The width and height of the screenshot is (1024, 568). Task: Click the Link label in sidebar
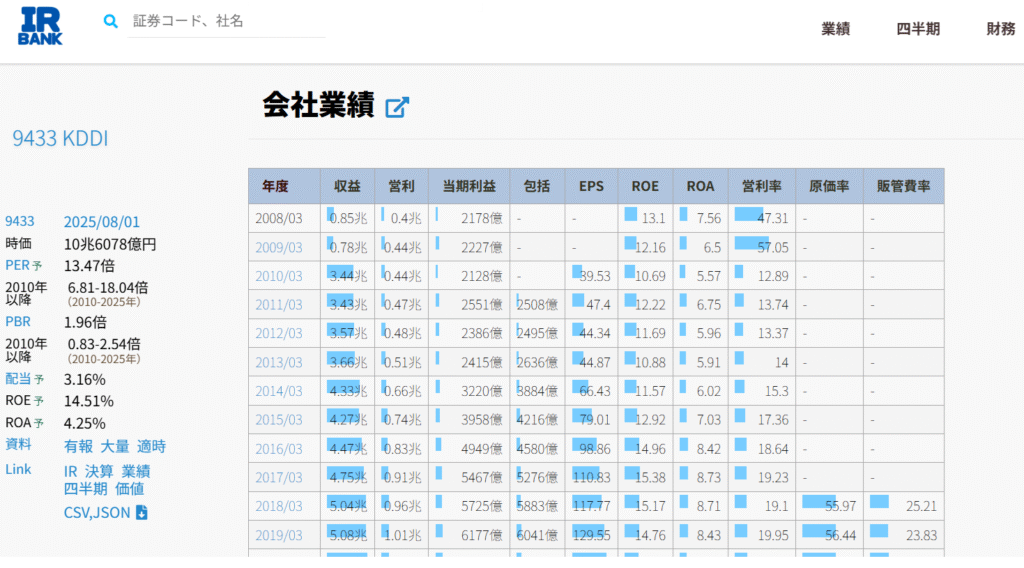[x=18, y=469]
